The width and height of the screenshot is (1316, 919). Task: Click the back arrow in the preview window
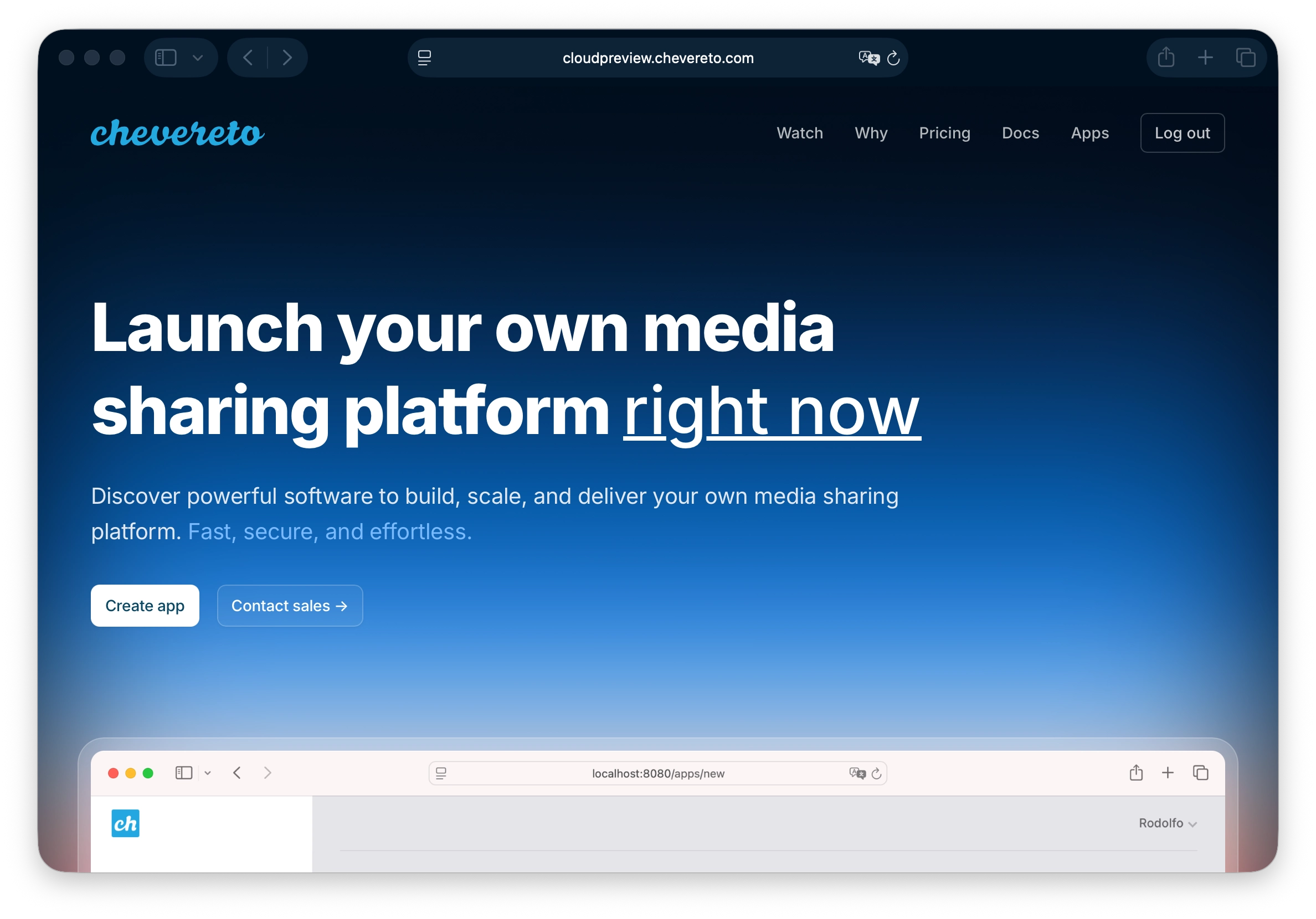click(237, 773)
